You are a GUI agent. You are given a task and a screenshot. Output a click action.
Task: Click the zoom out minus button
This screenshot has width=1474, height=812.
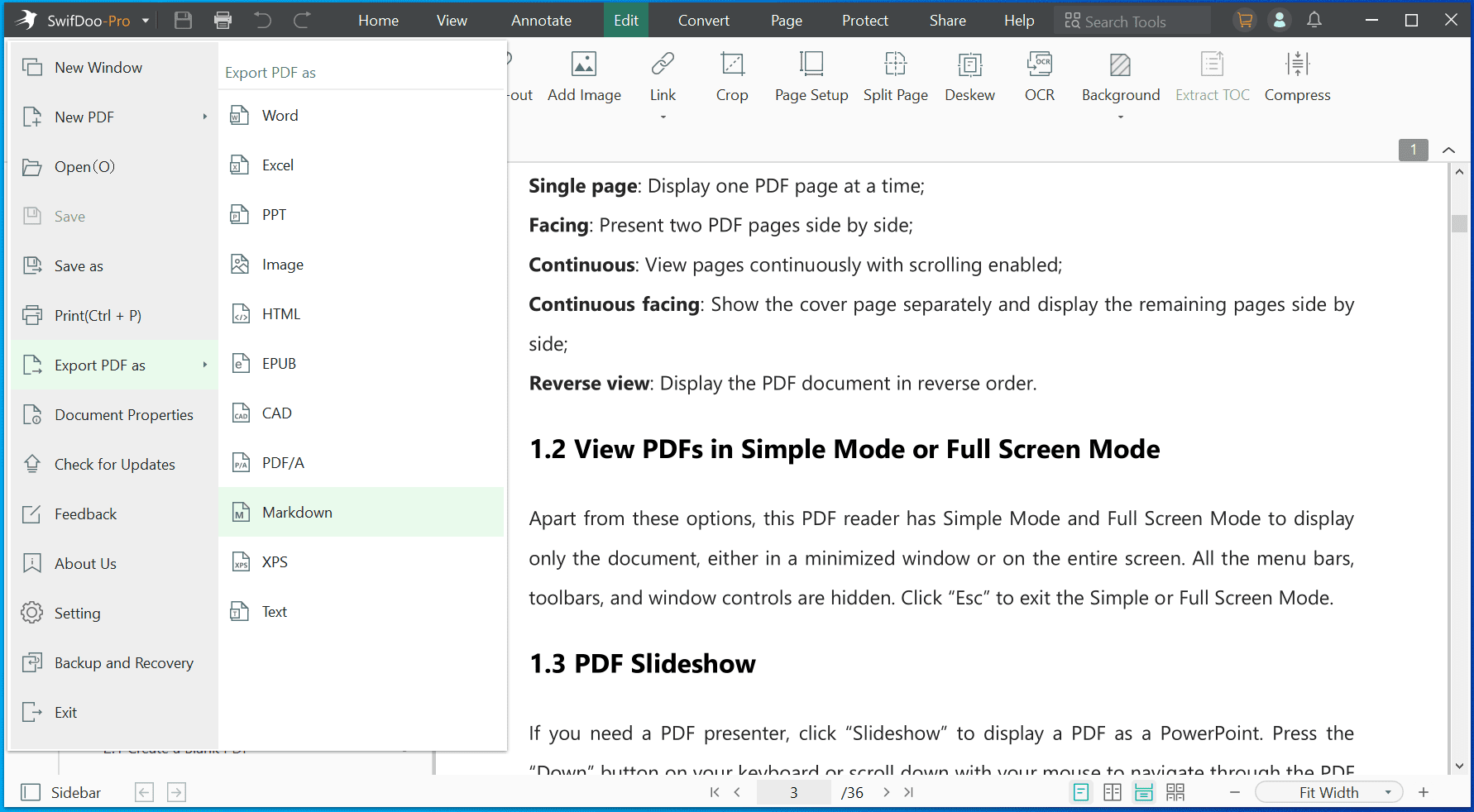pyautogui.click(x=1235, y=792)
